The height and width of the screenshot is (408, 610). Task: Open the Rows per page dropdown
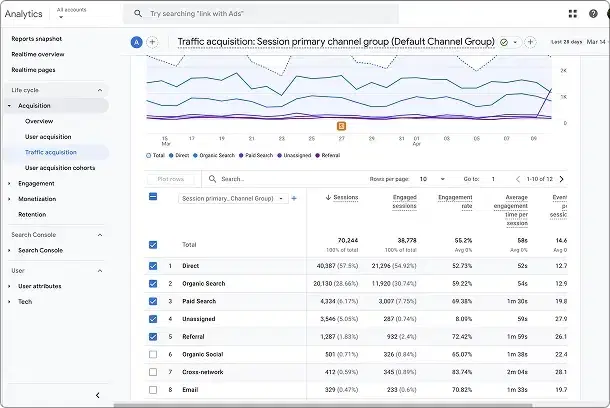tap(431, 179)
